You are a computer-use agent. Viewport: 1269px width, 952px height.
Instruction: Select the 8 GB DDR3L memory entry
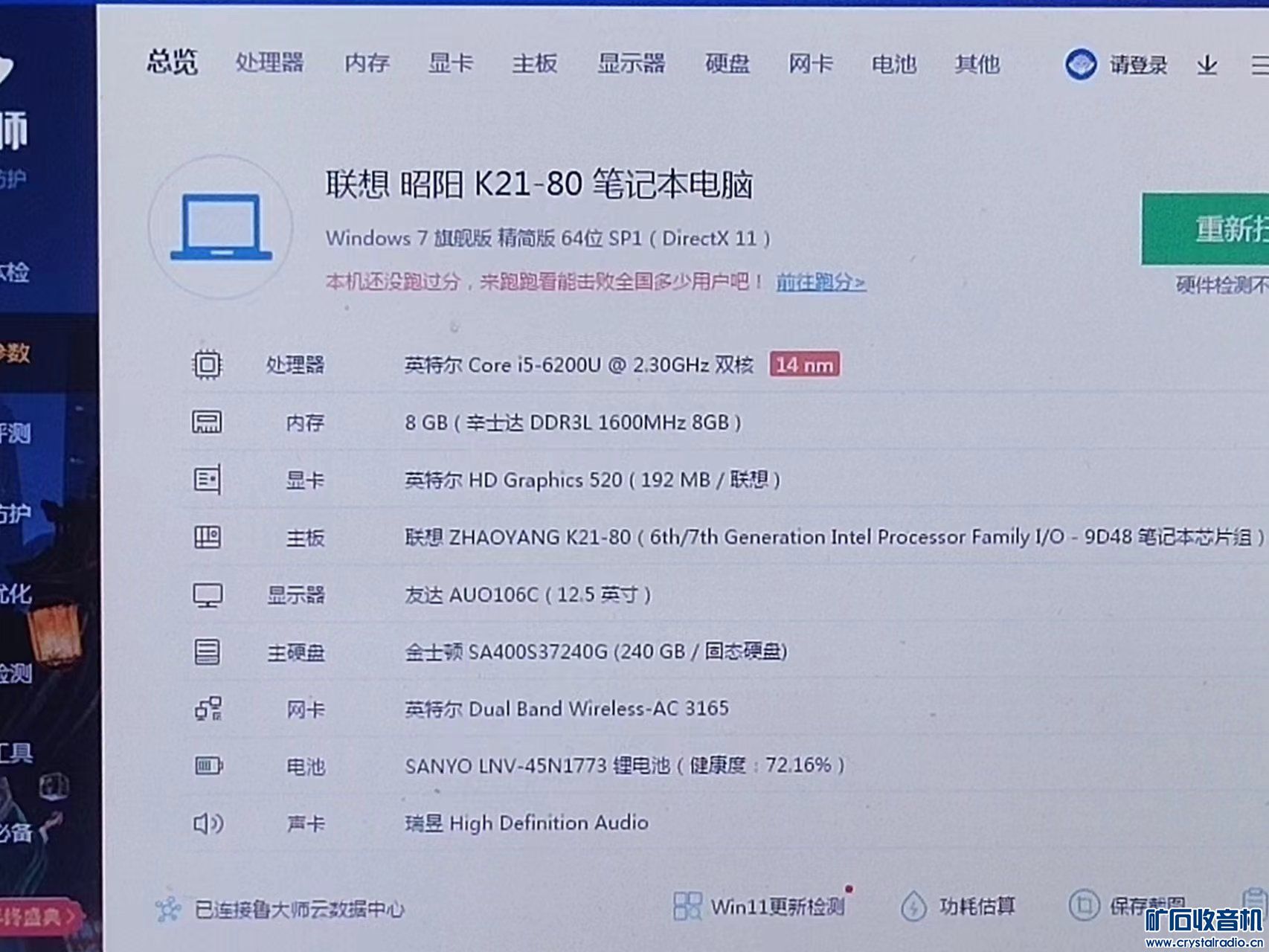(573, 422)
